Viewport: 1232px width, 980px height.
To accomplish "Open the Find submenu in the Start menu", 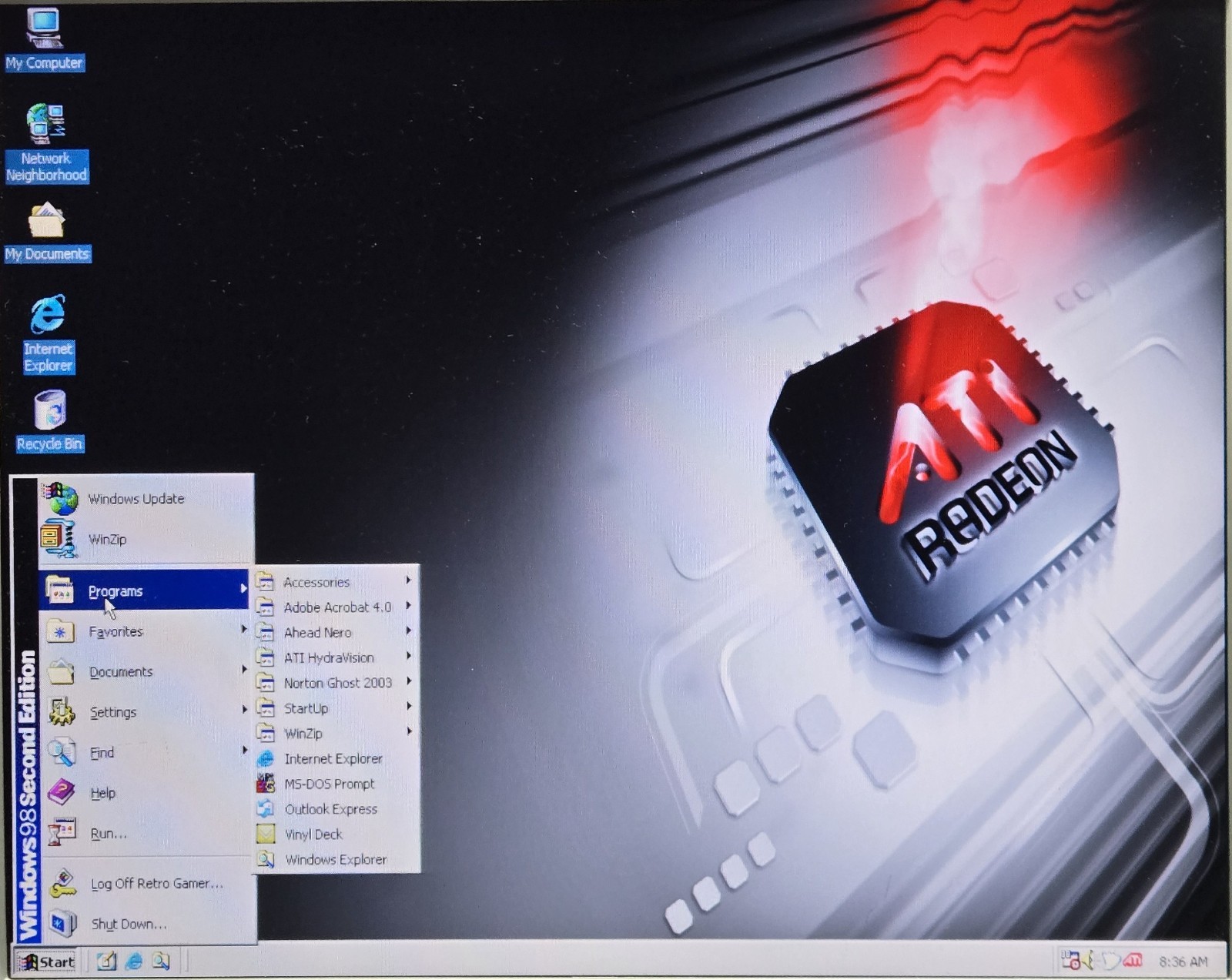I will click(146, 752).
